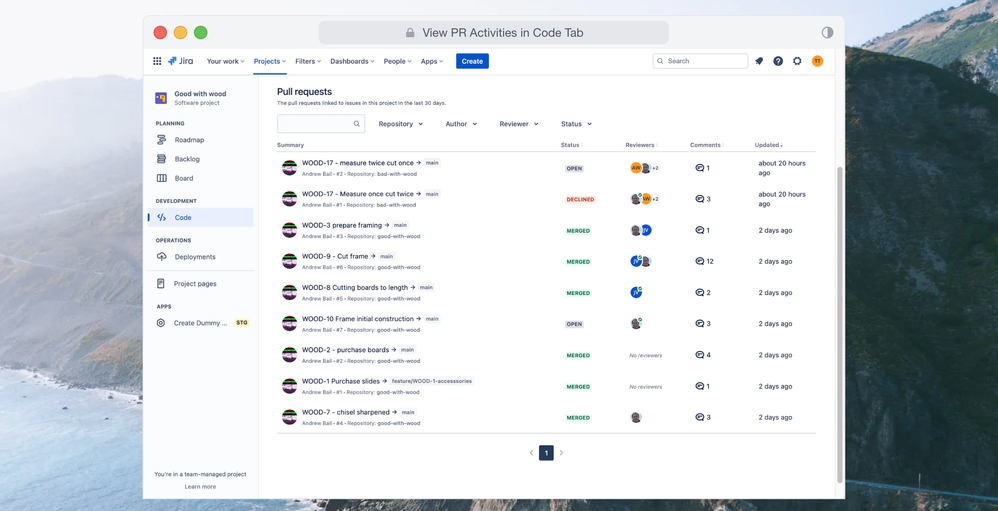998x511 pixels.
Task: Click the comments icon for WOOD-9 row
Action: [699, 261]
